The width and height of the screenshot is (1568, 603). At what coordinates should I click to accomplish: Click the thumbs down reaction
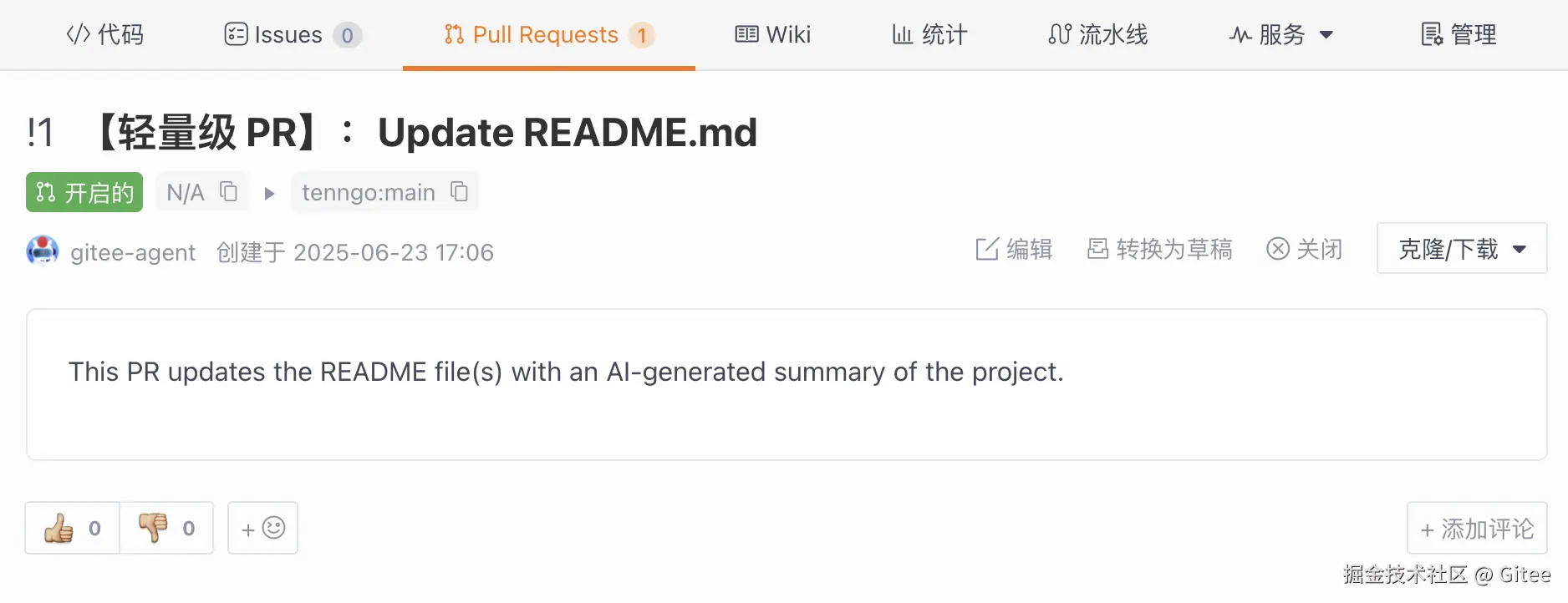166,528
